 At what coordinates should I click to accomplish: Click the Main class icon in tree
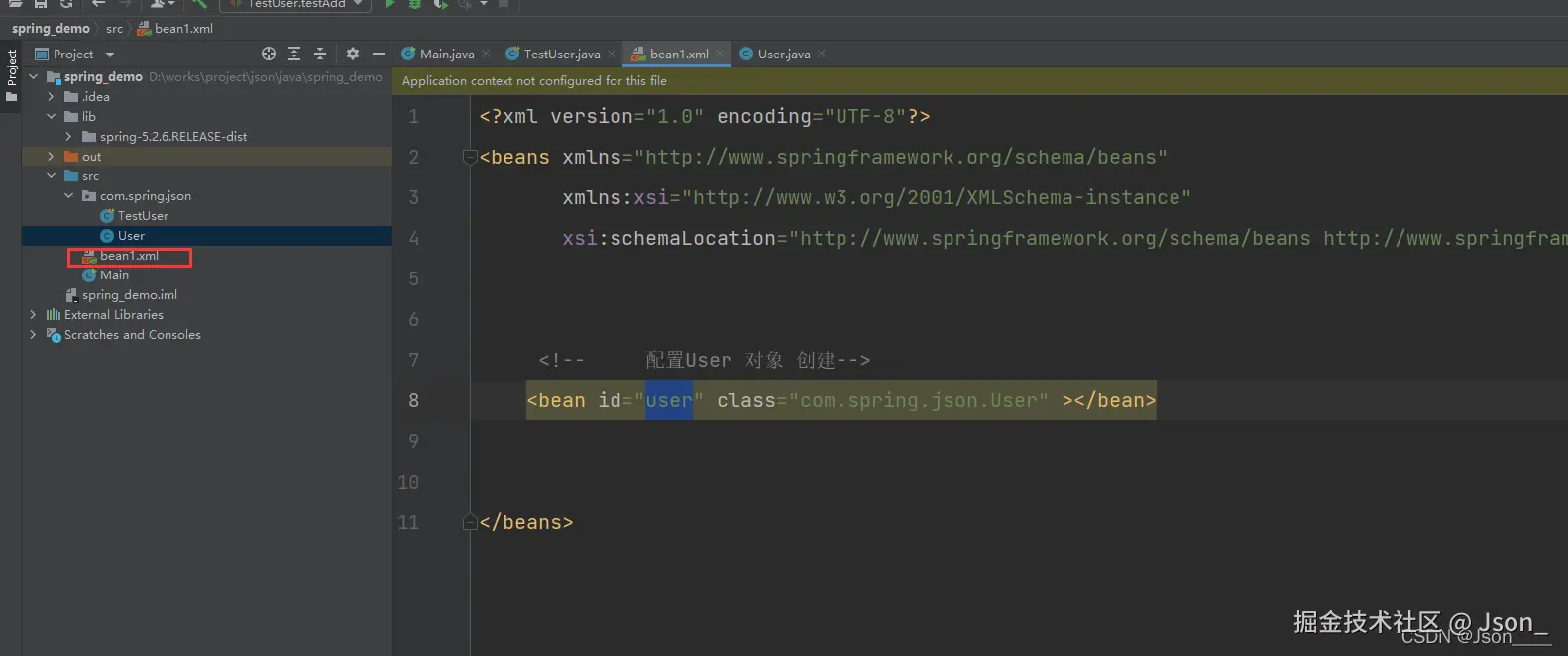coord(89,274)
